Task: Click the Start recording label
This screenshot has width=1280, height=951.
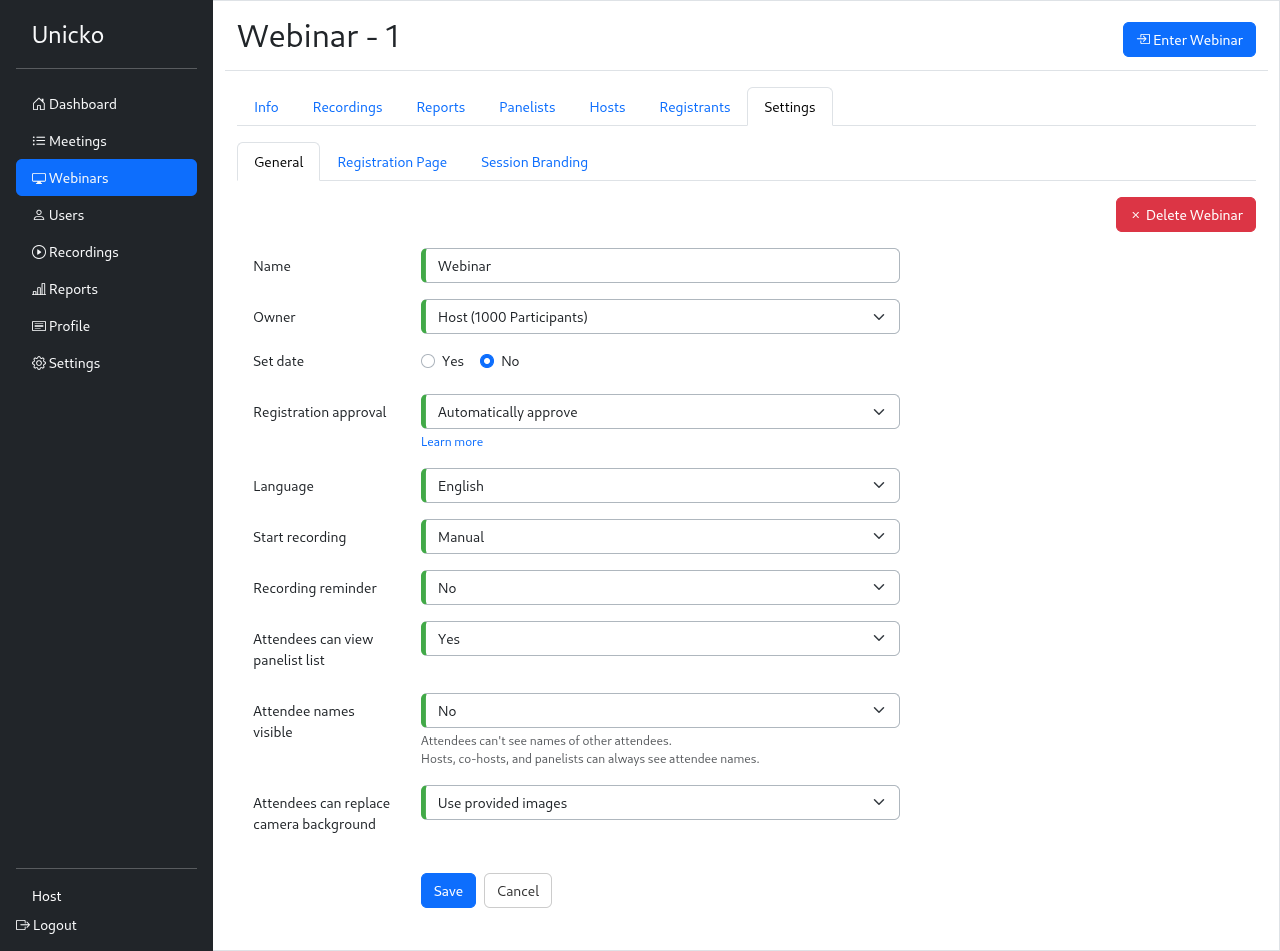Action: pos(300,537)
